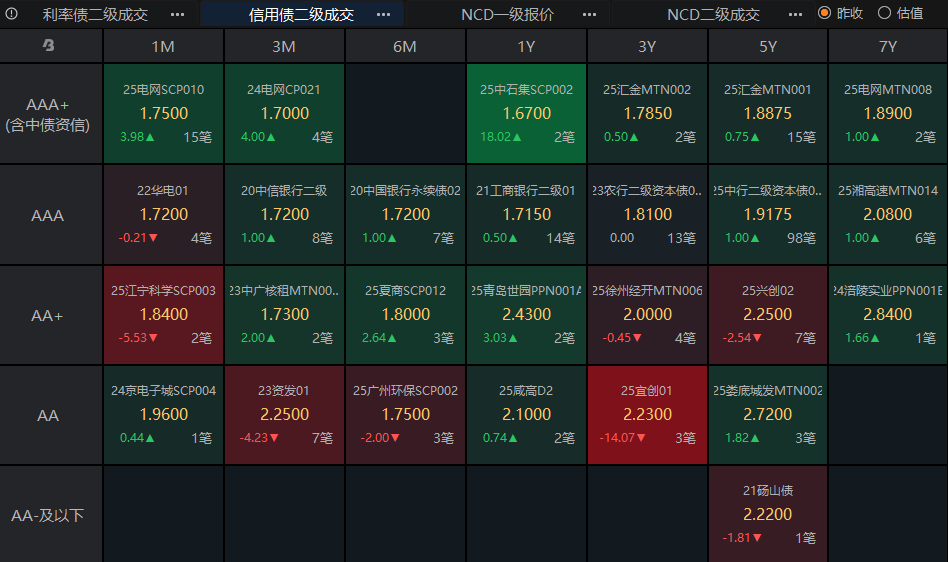This screenshot has width=948, height=562.
Task: Click the 7Y column header
Action: (888, 46)
